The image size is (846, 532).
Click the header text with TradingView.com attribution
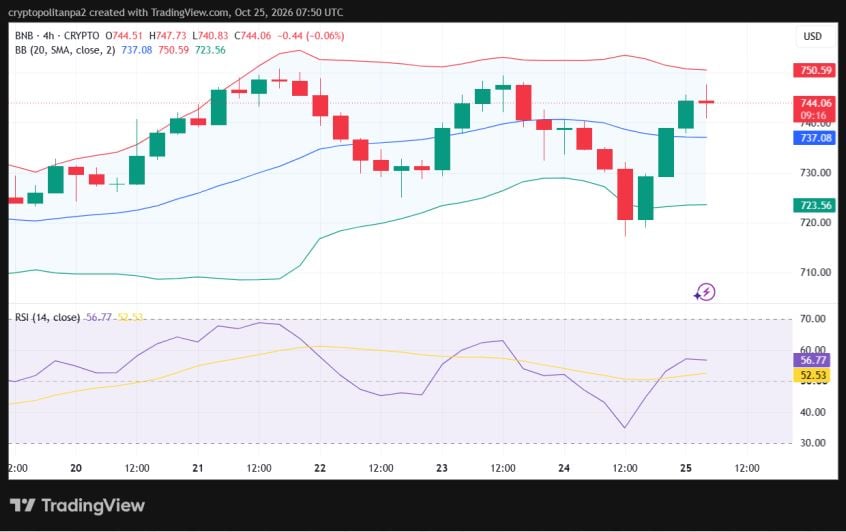(x=175, y=12)
